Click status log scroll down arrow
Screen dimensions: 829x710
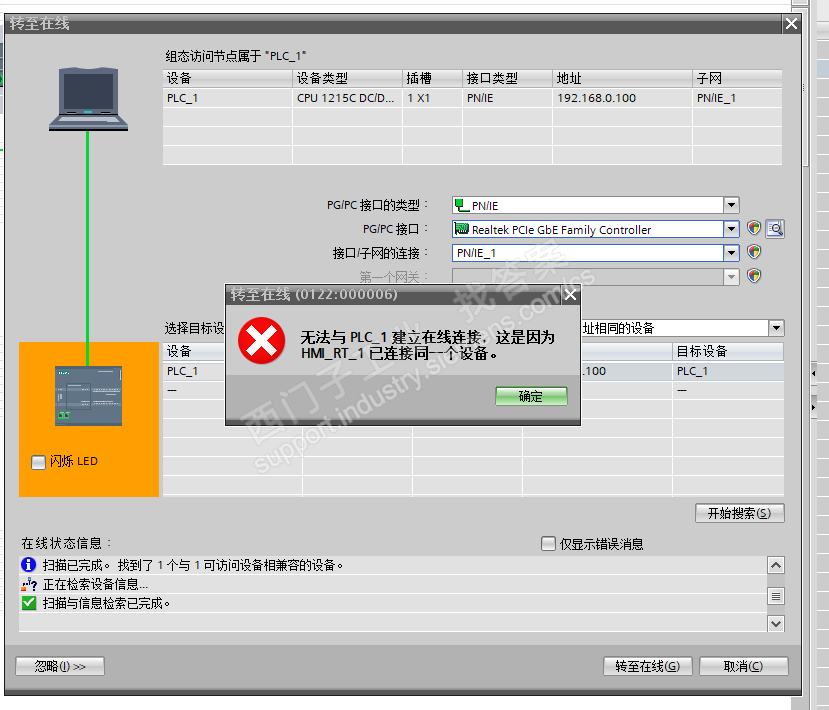pyautogui.click(x=776, y=624)
